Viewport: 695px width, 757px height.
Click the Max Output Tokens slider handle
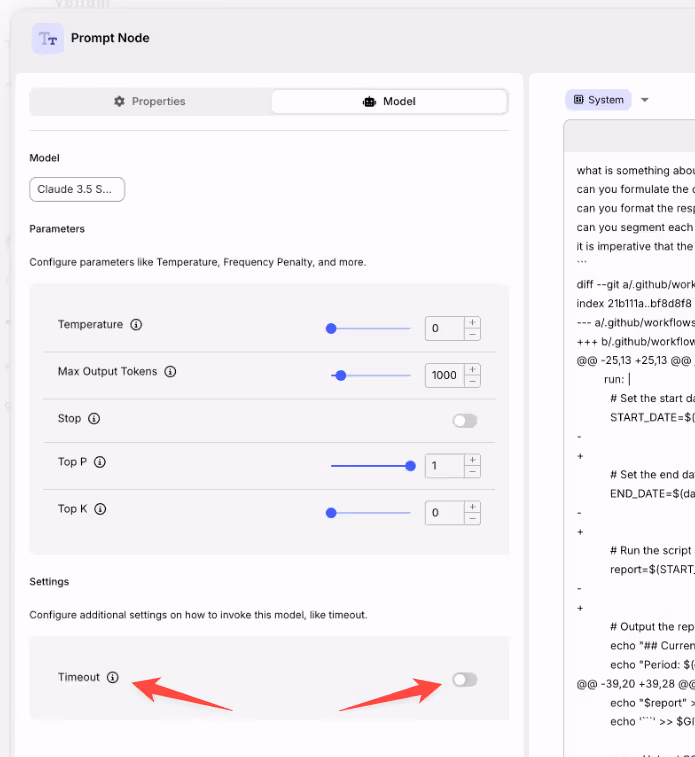(x=341, y=376)
